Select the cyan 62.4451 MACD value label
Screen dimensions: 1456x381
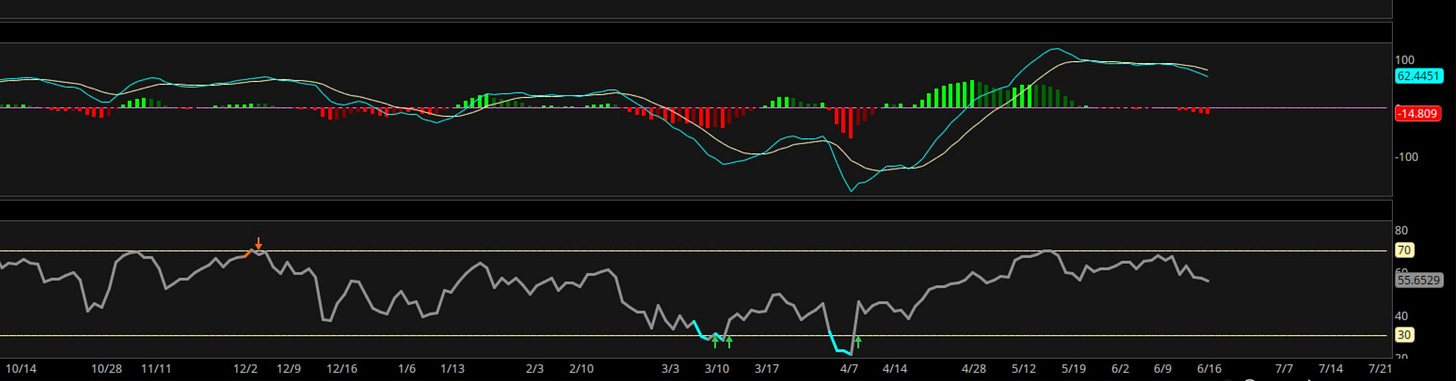tap(1419, 75)
